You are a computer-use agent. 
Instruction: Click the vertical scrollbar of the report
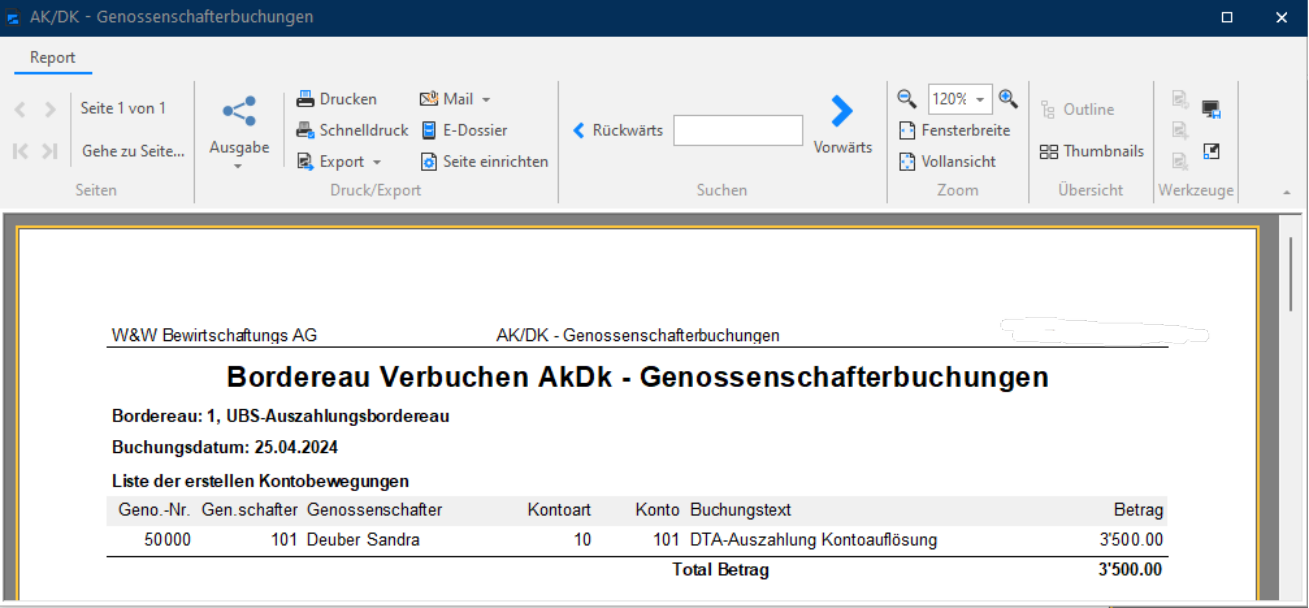(x=1291, y=275)
